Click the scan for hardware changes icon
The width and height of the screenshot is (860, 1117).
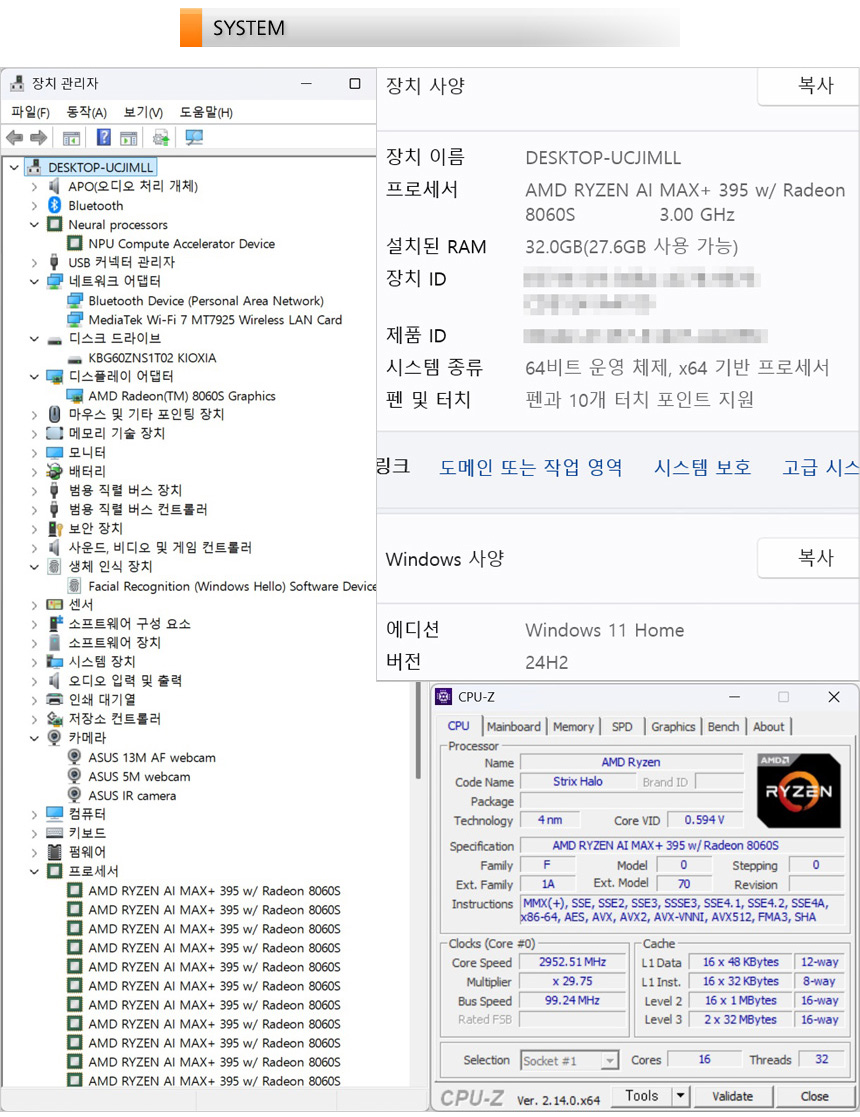coord(194,138)
